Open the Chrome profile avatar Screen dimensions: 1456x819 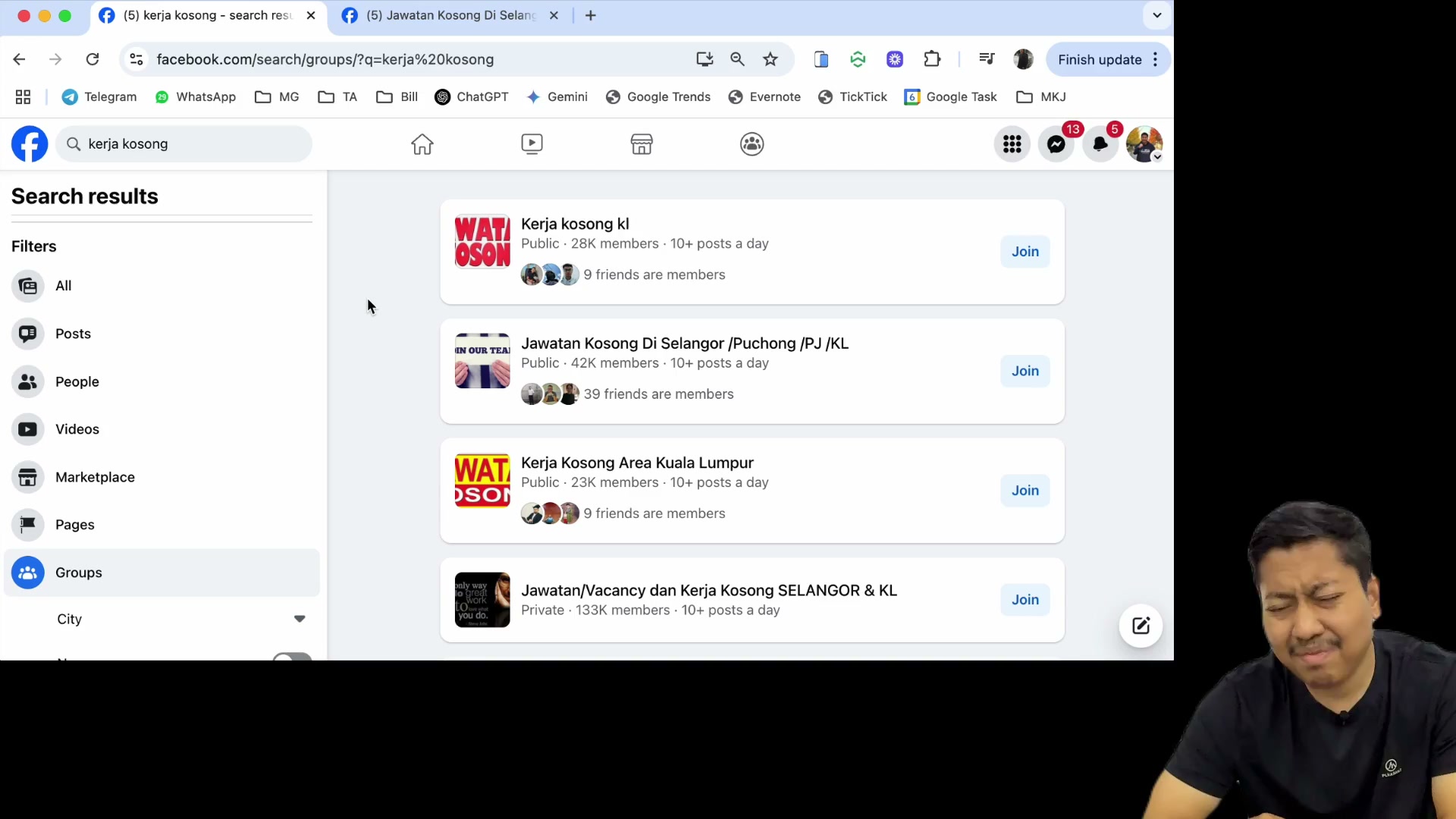tap(1023, 59)
